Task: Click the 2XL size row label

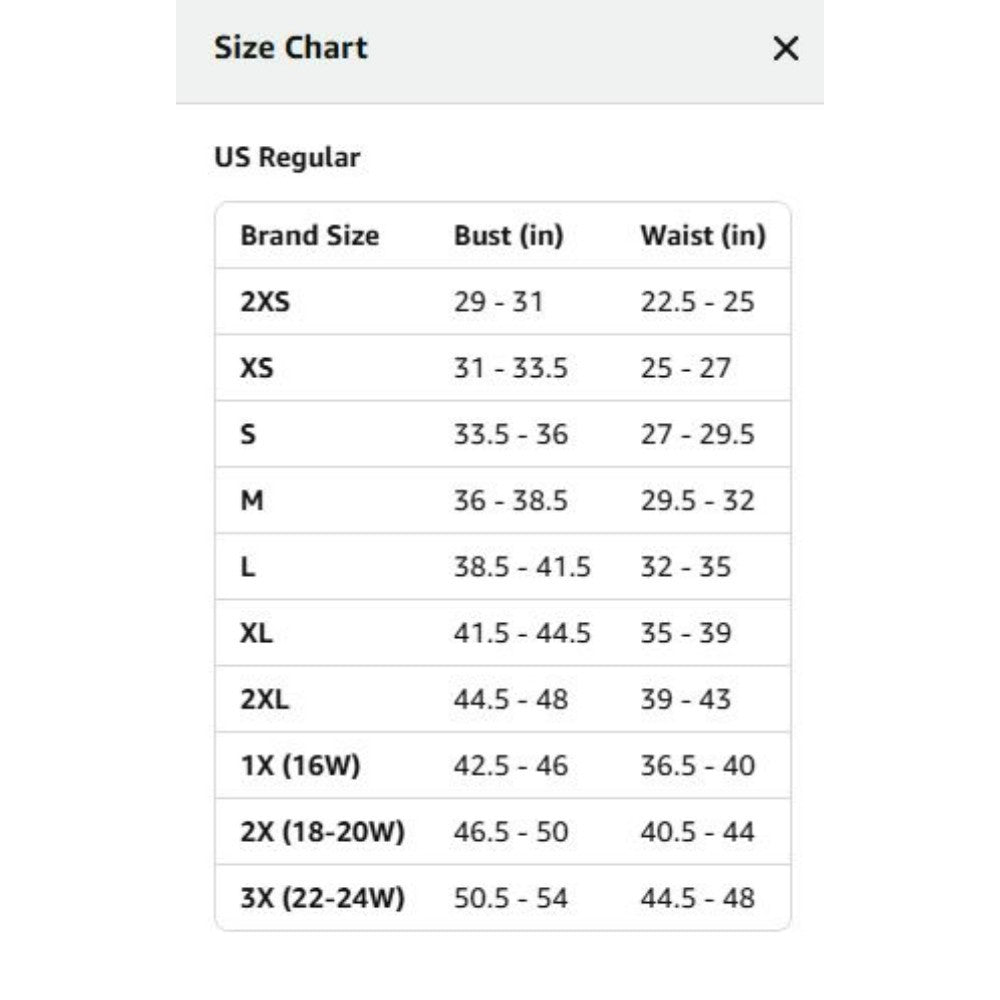Action: pos(265,700)
